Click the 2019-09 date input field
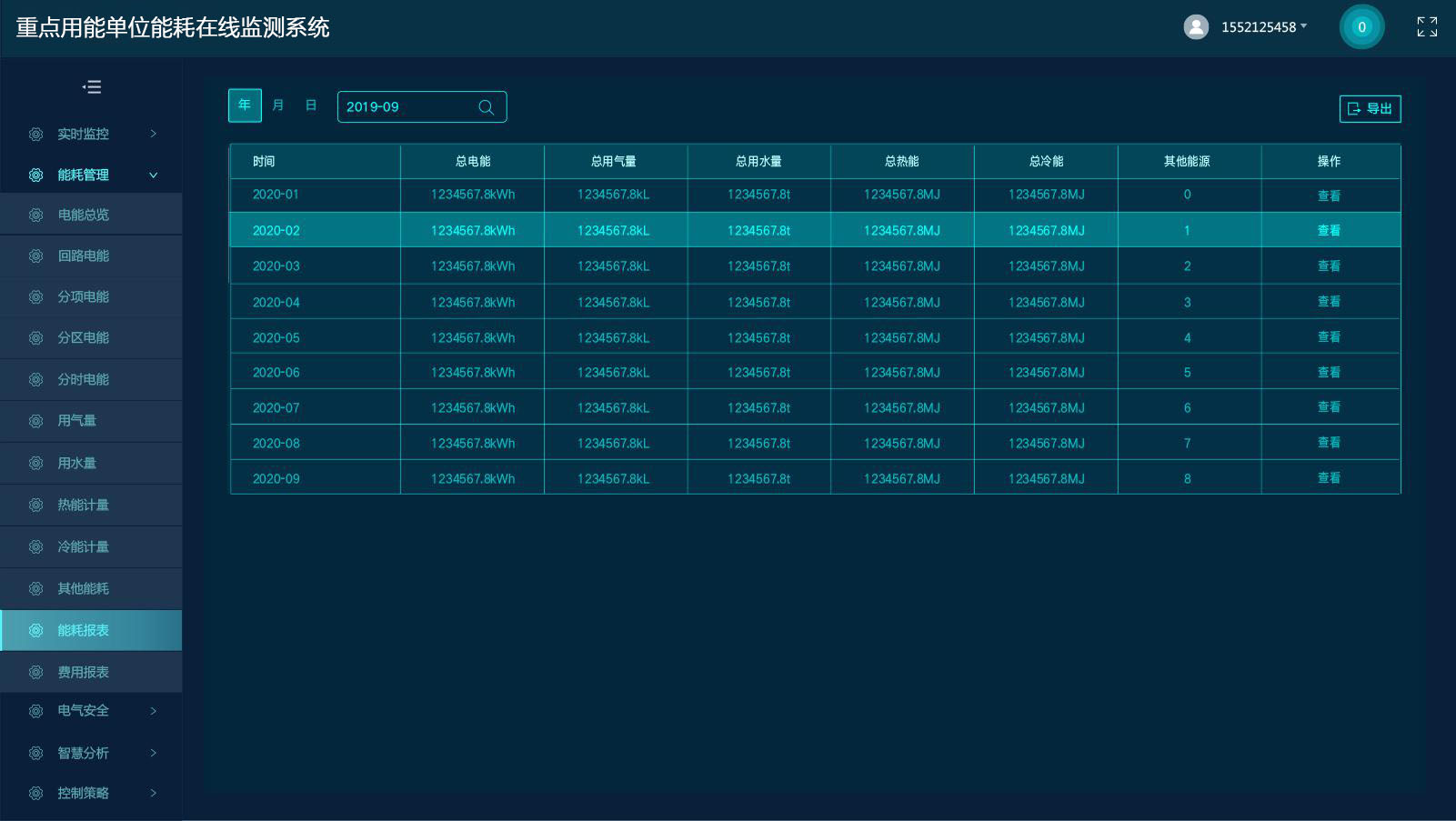The image size is (1456, 821). [x=405, y=107]
